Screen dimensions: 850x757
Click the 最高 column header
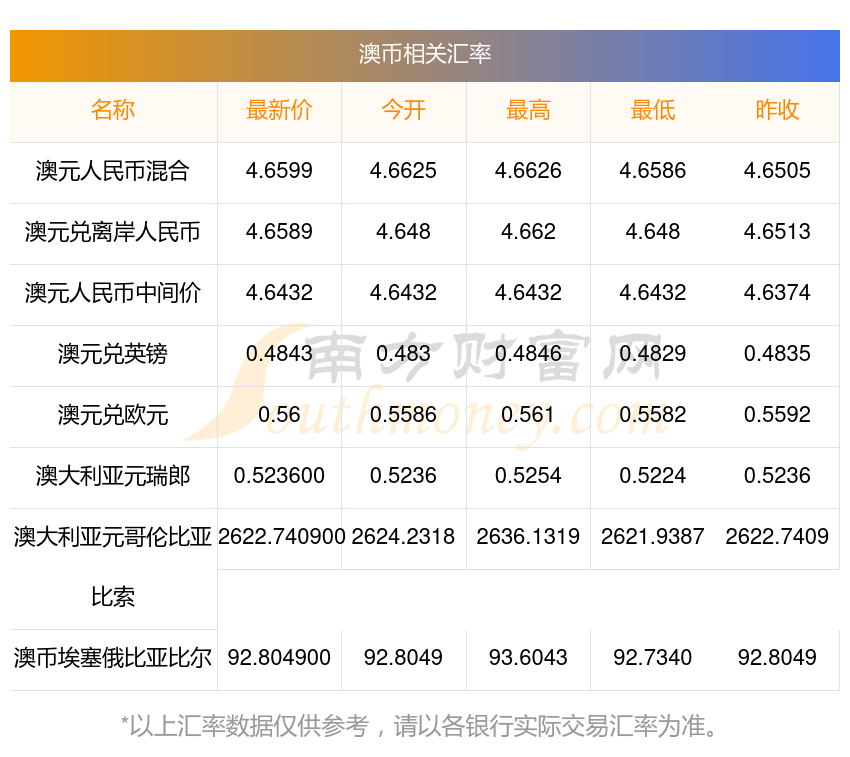528,110
